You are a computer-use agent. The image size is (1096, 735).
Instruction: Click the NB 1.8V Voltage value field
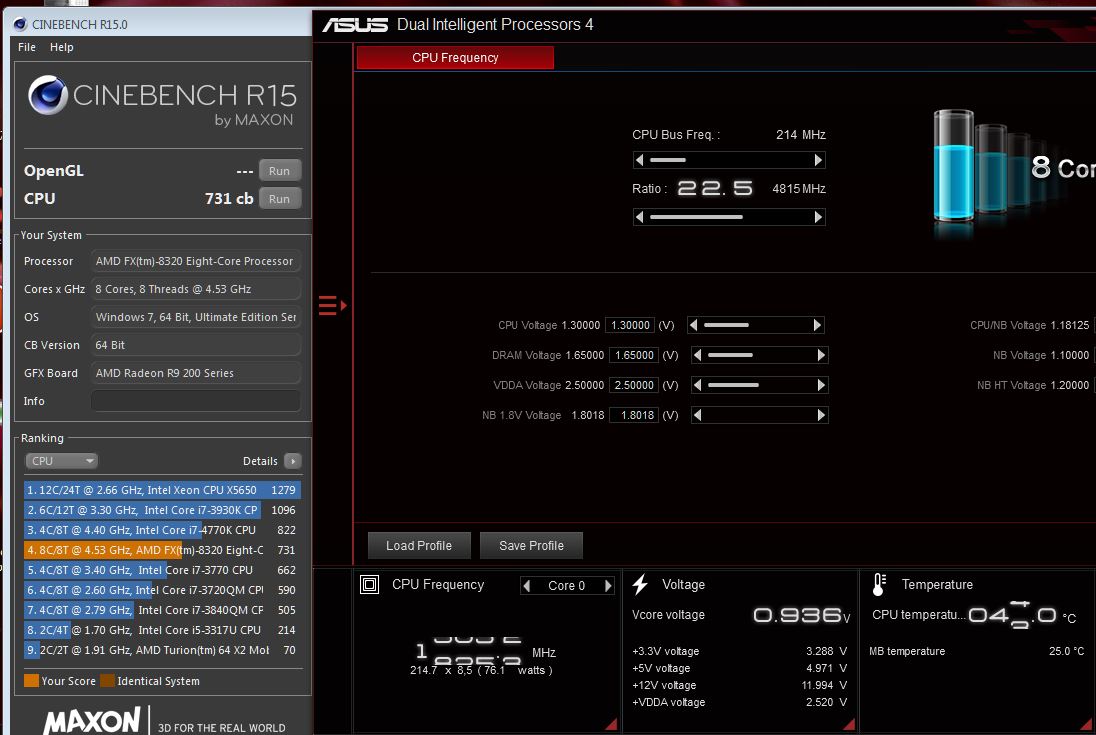(634, 415)
